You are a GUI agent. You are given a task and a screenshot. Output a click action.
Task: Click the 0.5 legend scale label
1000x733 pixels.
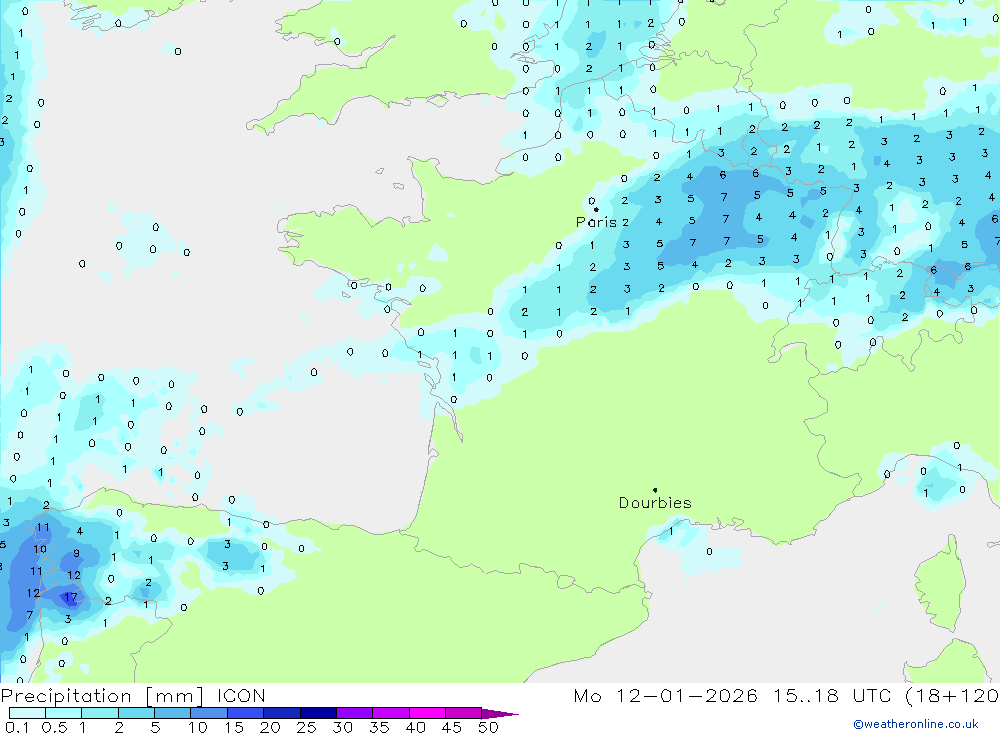(x=54, y=727)
